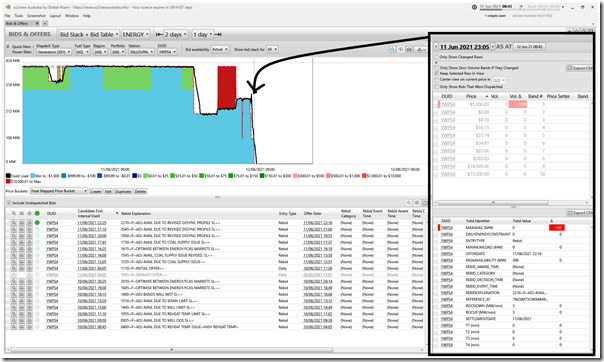Click the magnifier icon in the 17:45 rebid row
Viewport: 604px width, 362px height.
13,242
